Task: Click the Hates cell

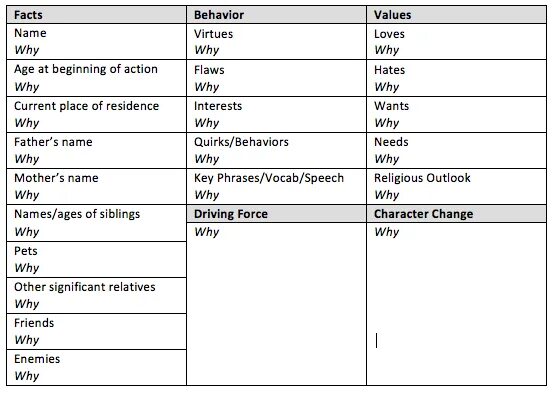Action: (x=456, y=78)
